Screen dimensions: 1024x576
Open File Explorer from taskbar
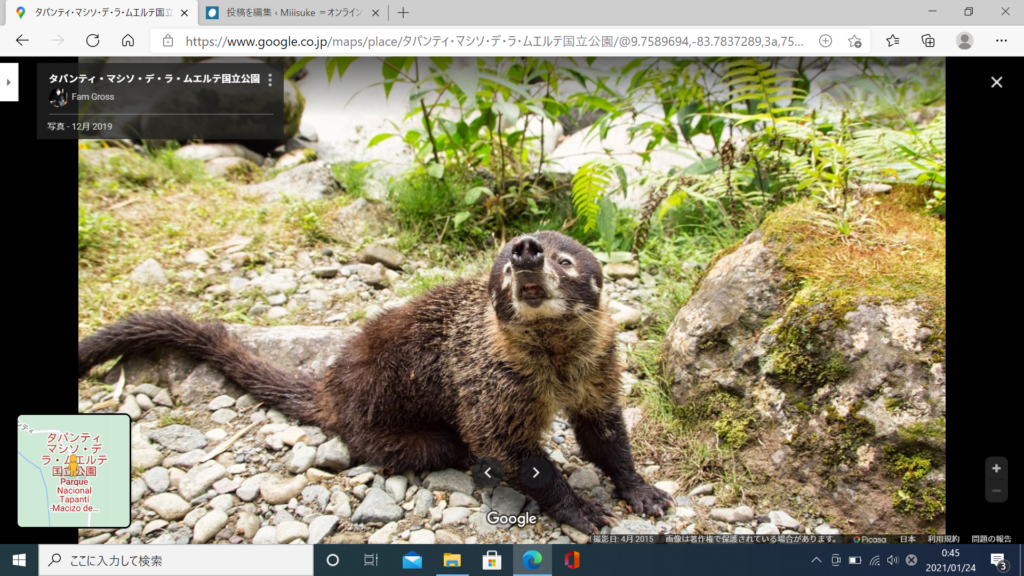coord(452,560)
